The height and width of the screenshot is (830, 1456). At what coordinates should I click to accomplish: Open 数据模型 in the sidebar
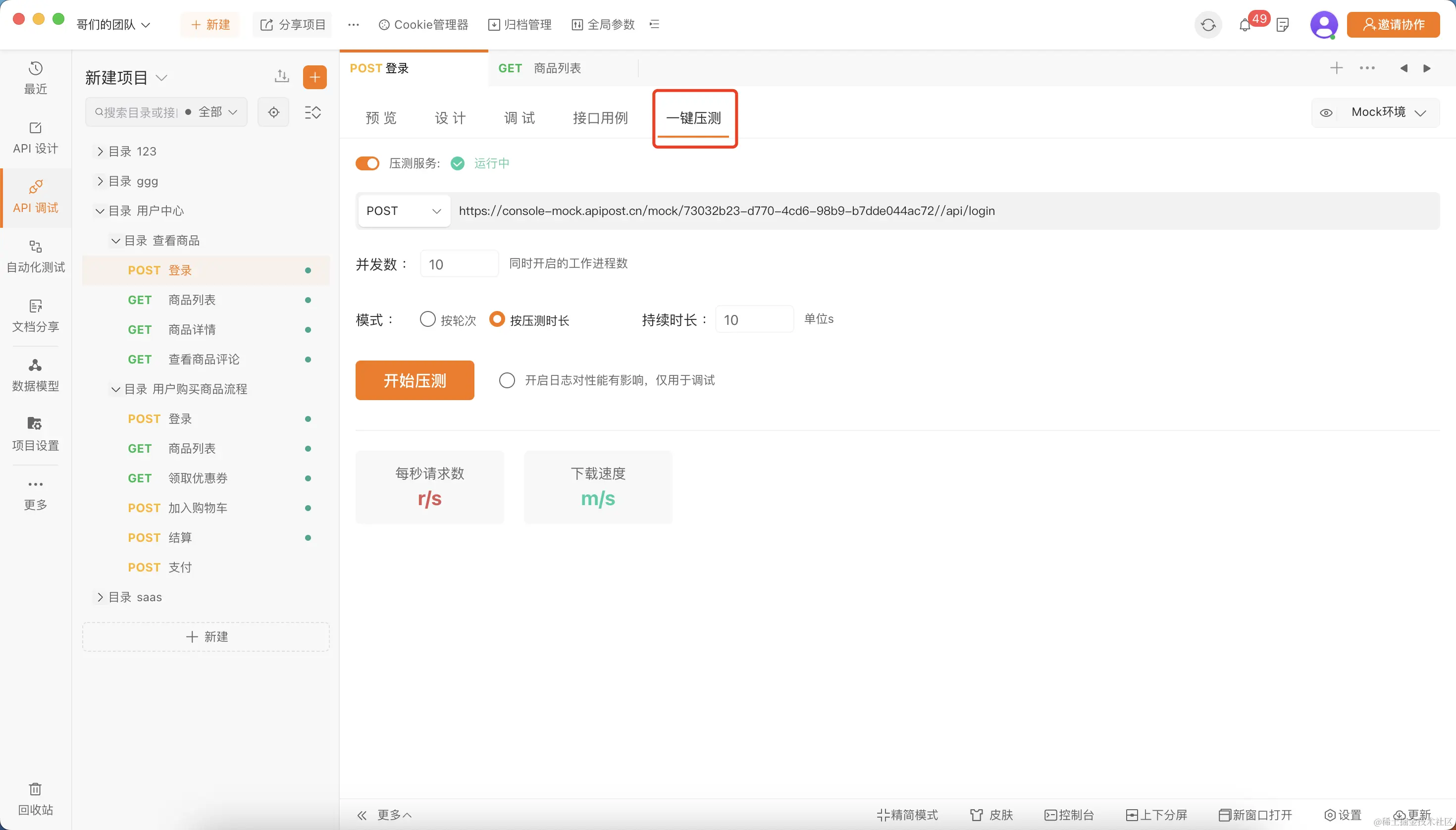(35, 374)
